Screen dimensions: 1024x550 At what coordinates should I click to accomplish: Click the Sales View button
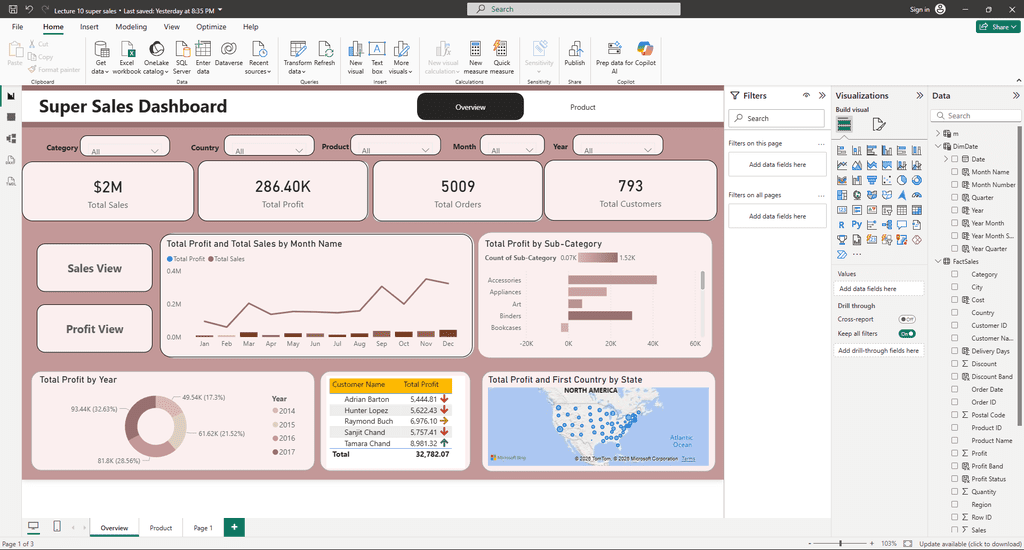tap(95, 268)
